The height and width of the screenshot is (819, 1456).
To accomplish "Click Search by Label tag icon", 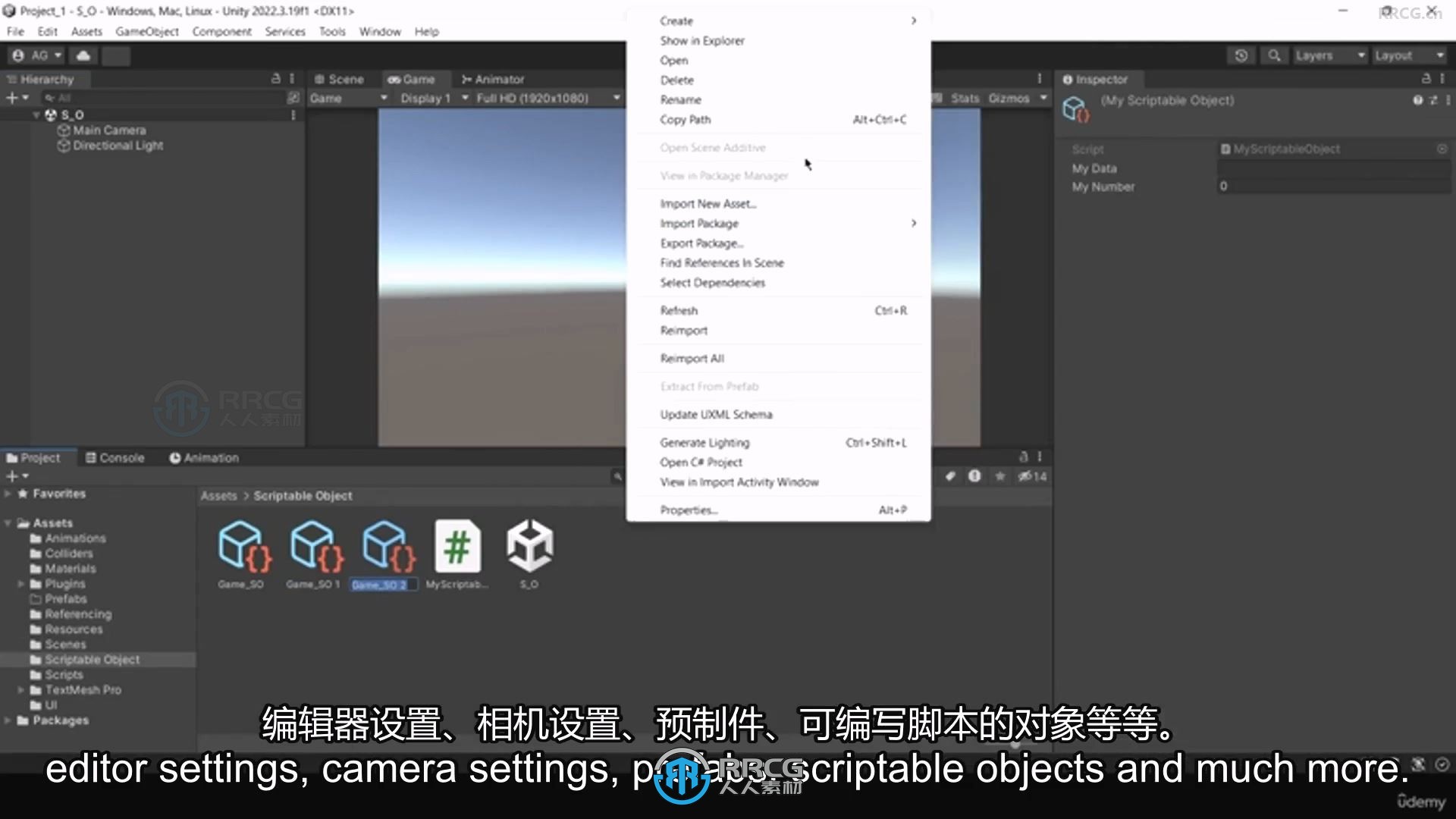I will (x=950, y=476).
